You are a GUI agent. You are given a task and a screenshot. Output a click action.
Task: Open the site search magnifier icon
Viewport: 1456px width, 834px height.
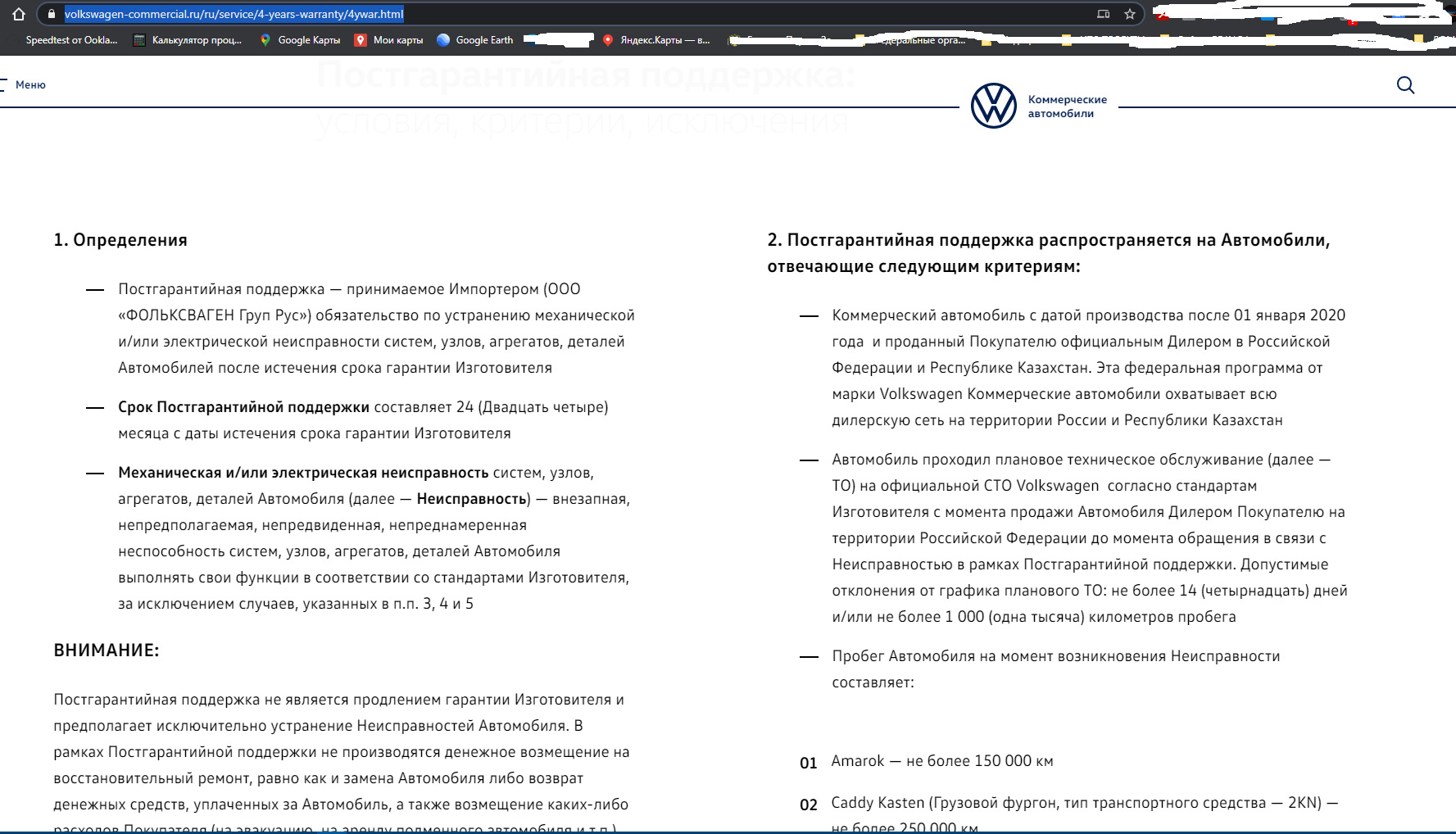pyautogui.click(x=1405, y=85)
